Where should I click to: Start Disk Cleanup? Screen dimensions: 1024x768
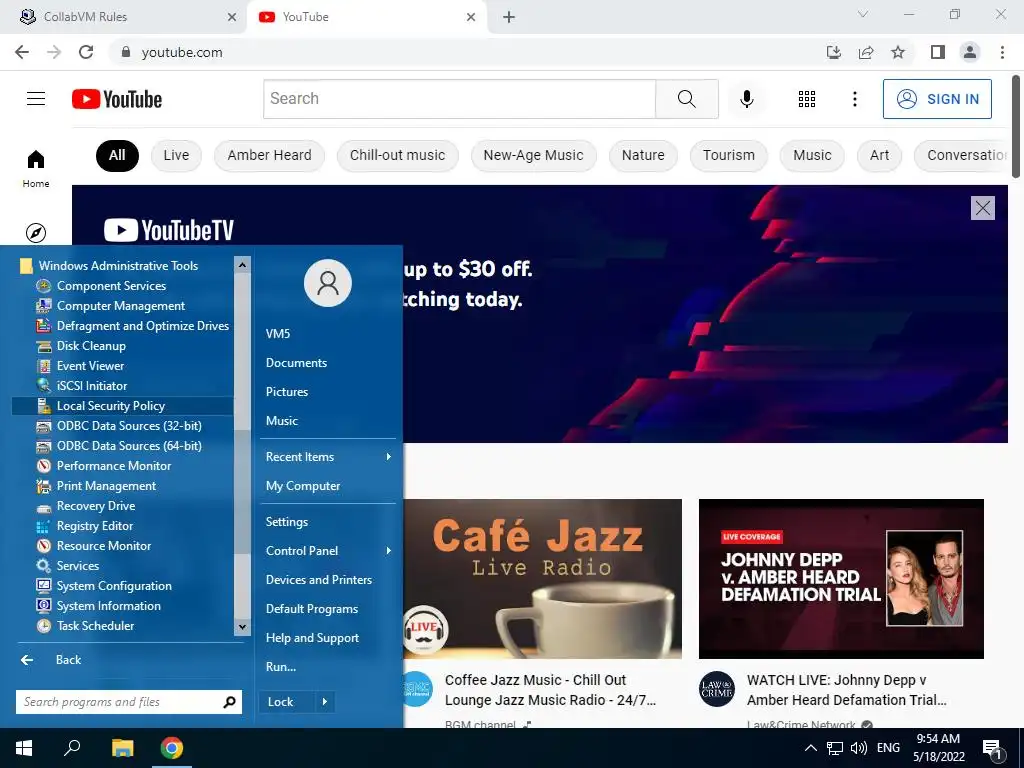click(x=91, y=345)
